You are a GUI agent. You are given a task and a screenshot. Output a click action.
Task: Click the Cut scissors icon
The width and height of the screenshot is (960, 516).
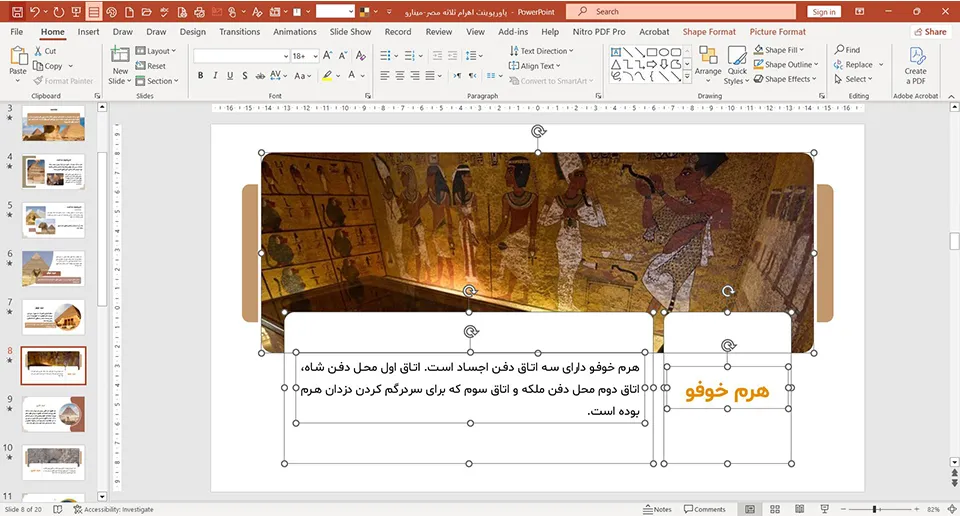(39, 51)
